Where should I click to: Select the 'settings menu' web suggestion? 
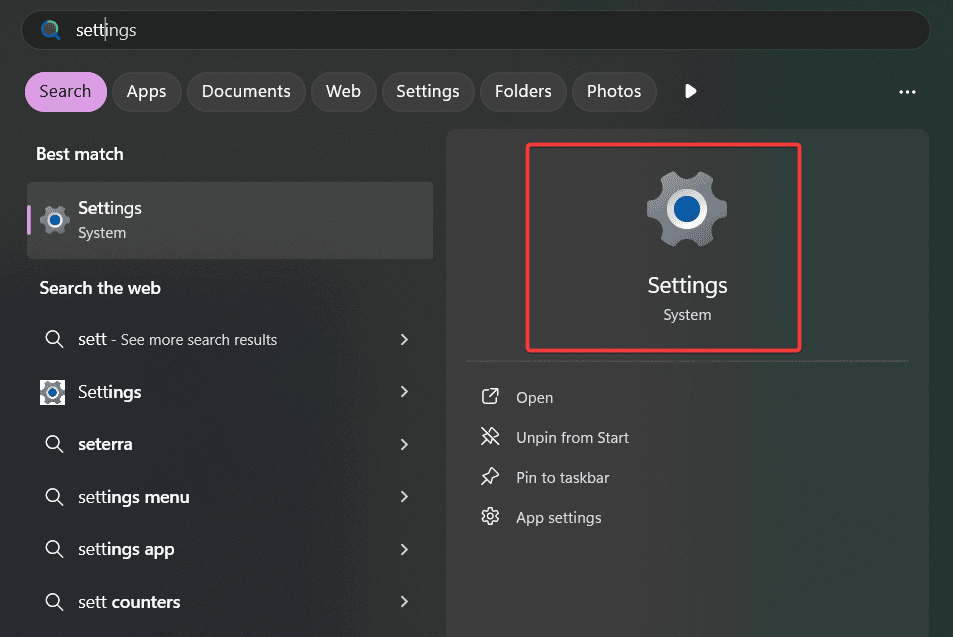click(230, 497)
